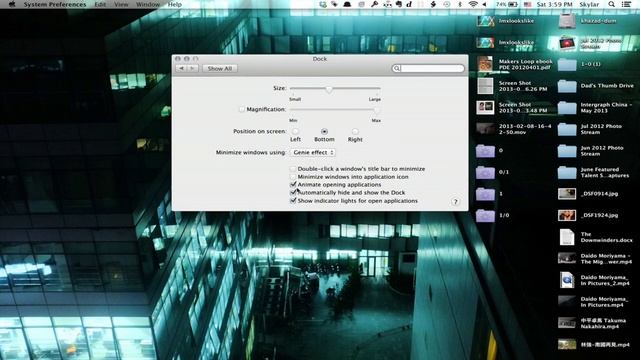Go back in System Preferences
640x360 pixels.
(182, 69)
